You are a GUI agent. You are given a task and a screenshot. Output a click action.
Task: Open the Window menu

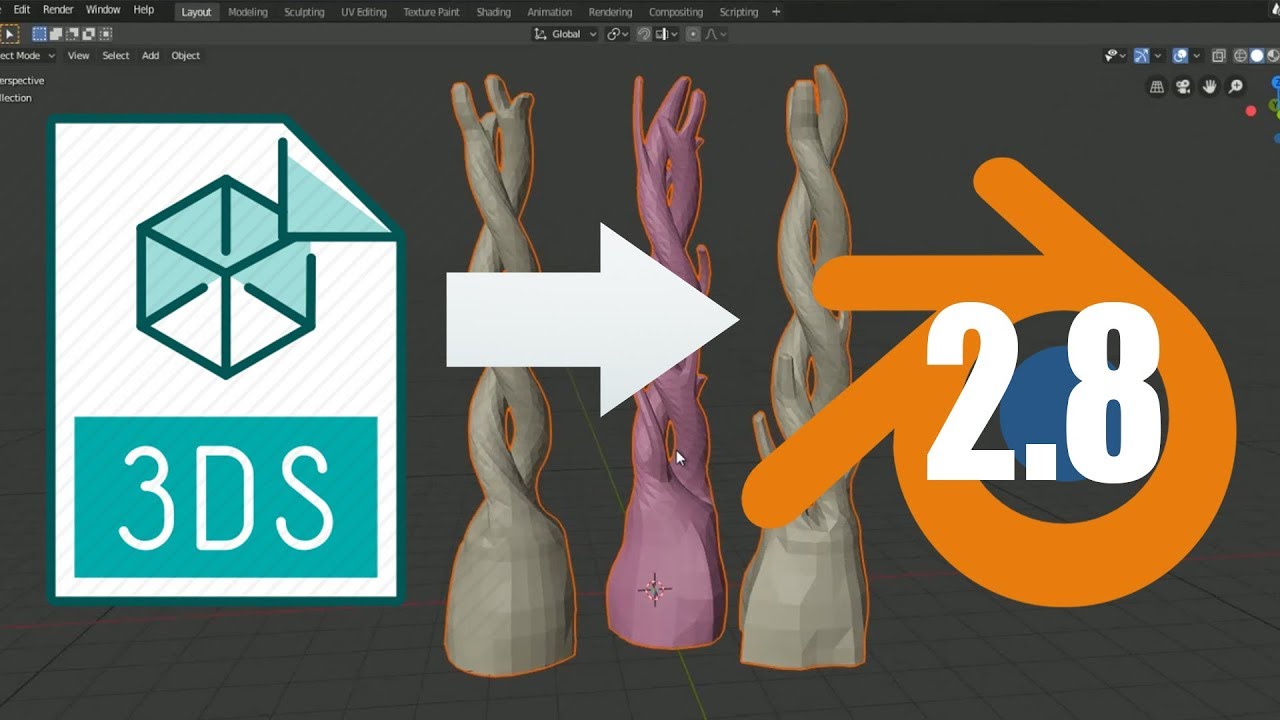coord(103,10)
